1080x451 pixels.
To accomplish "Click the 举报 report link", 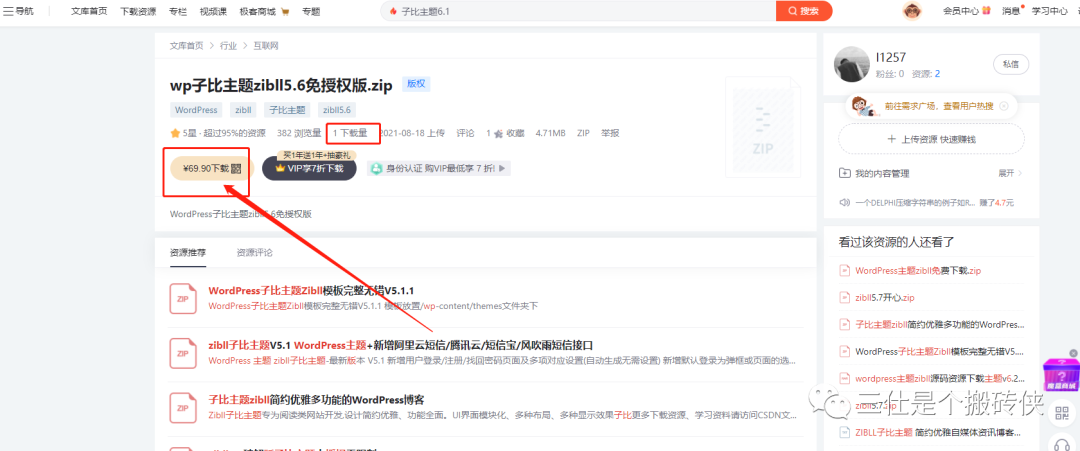I will click(x=610, y=133).
